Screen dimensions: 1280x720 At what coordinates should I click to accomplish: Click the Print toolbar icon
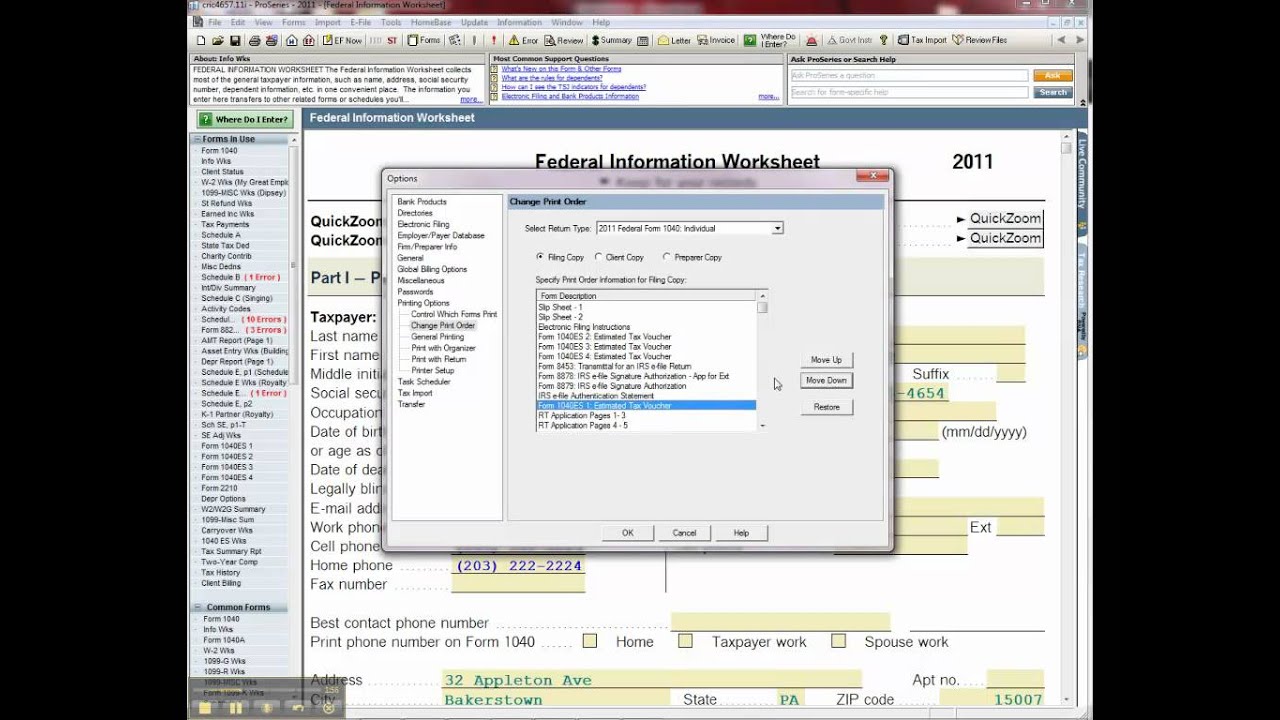255,41
